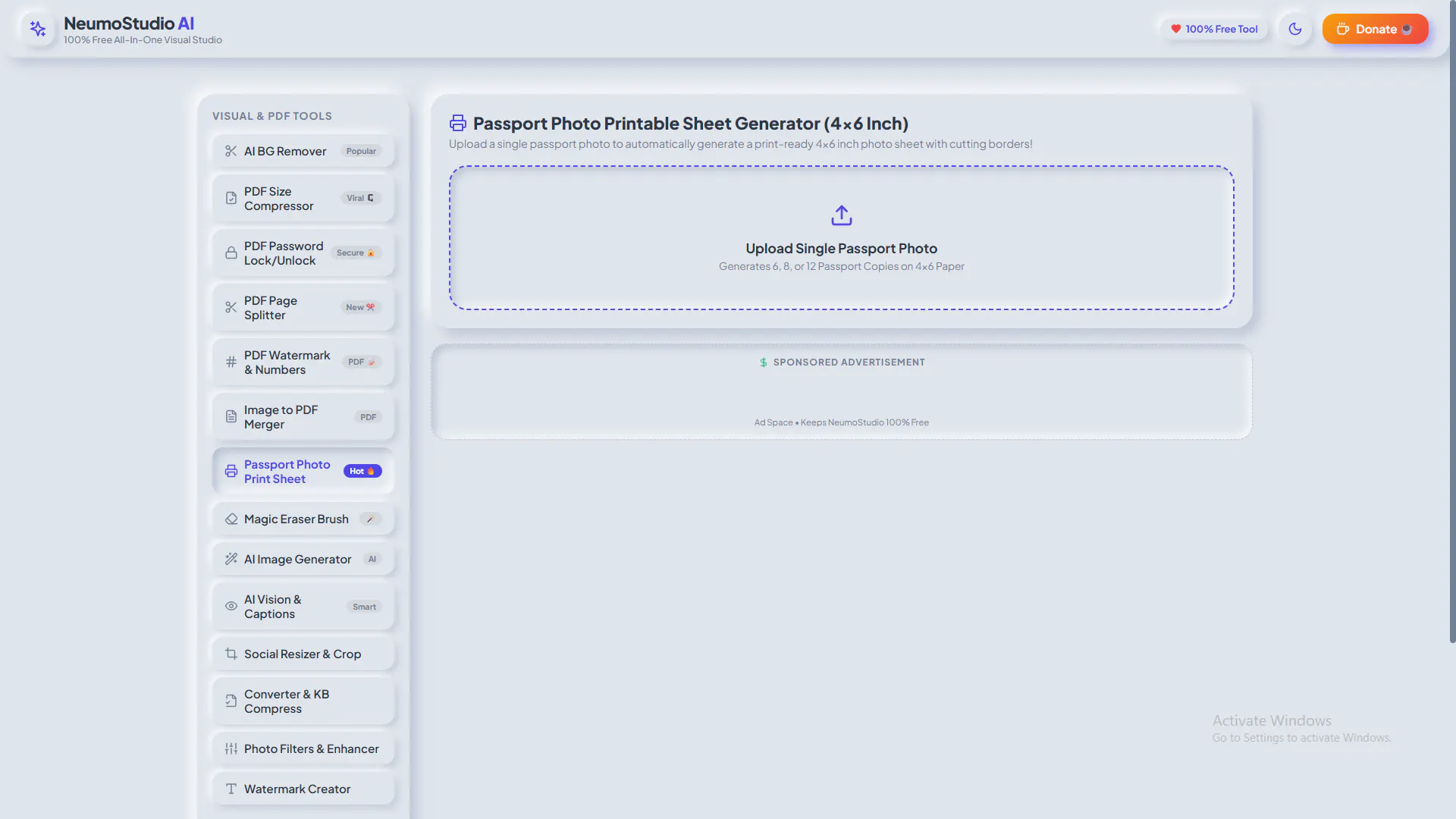
Task: Open the Watermark Creator tool
Action: (303, 789)
